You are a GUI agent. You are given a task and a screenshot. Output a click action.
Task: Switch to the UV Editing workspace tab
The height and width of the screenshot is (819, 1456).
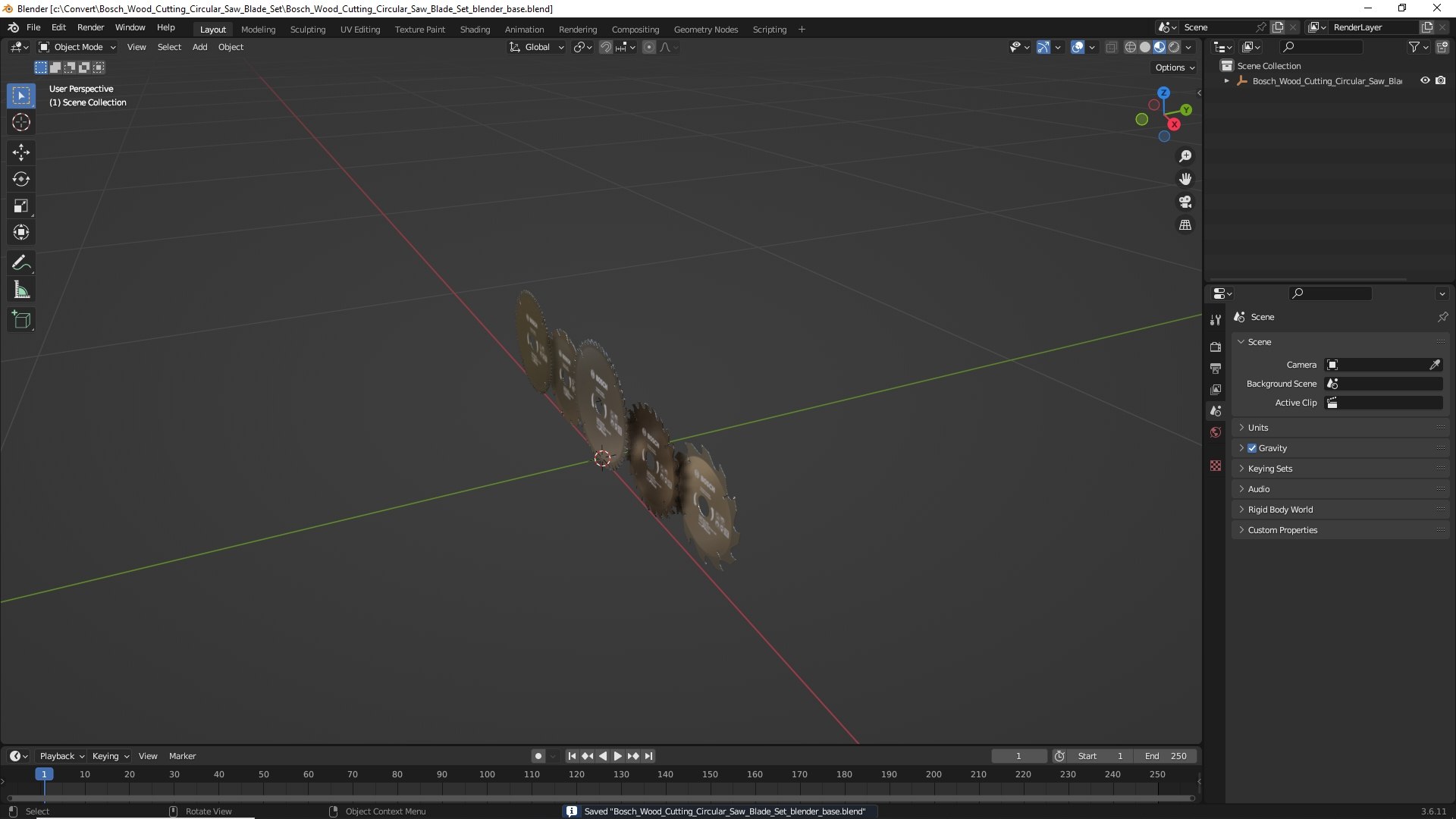[360, 30]
